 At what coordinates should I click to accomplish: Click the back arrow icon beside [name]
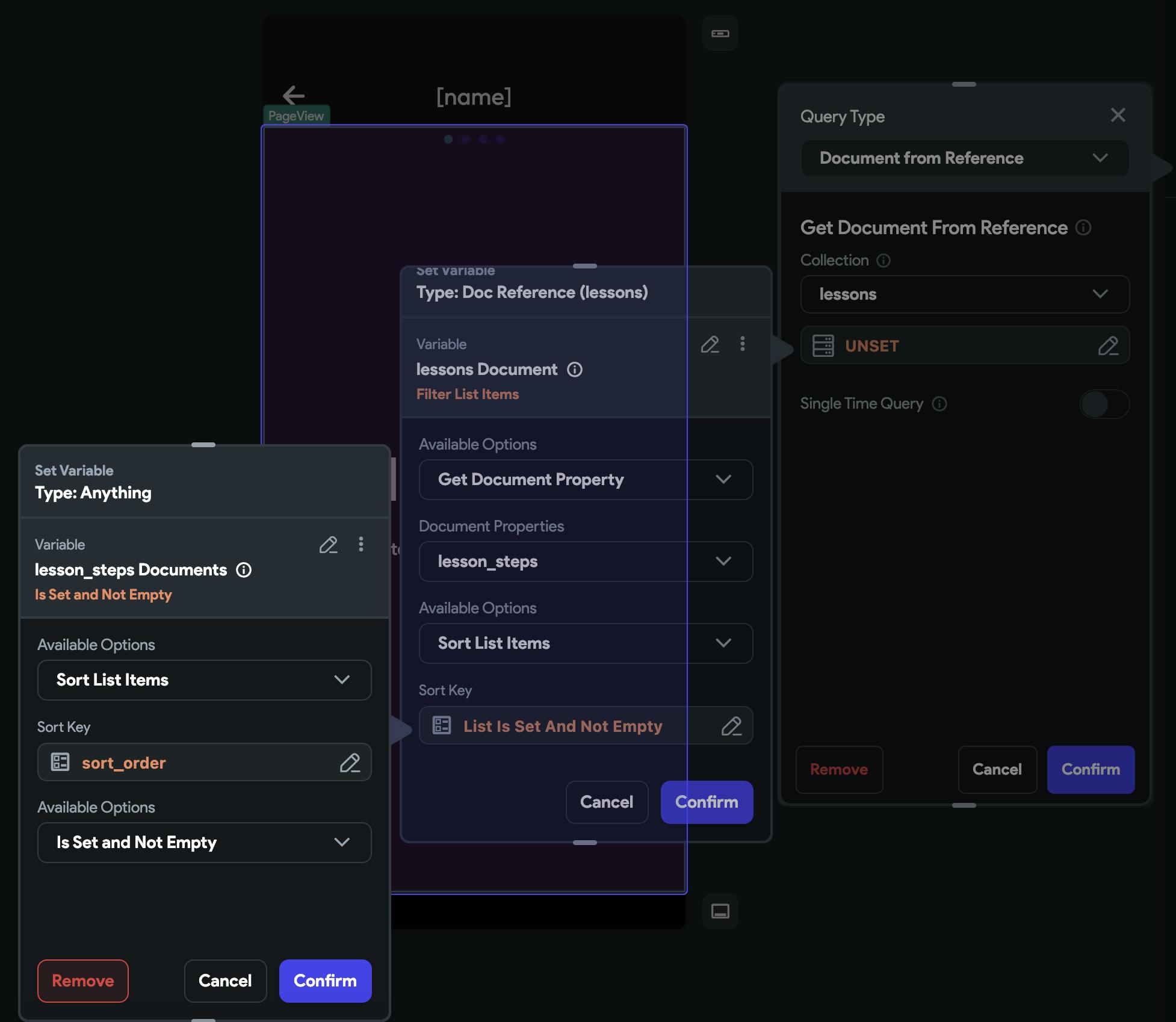[x=294, y=95]
